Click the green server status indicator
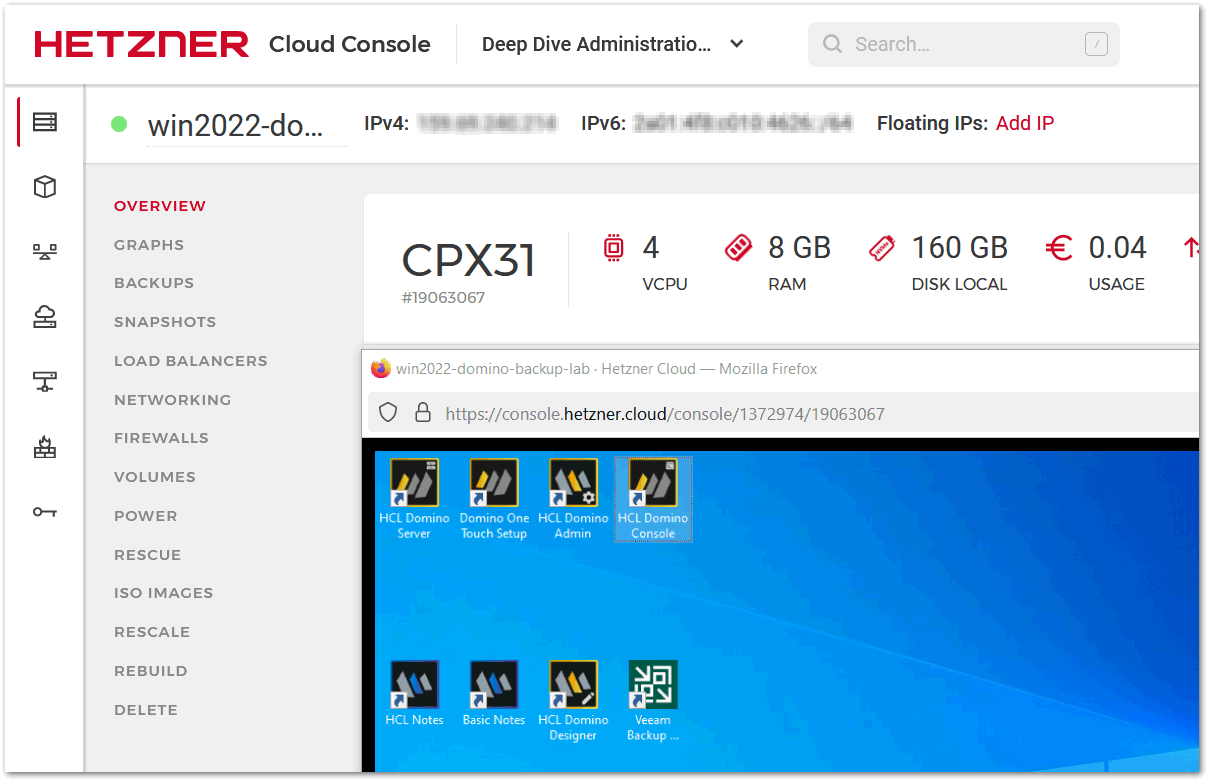The height and width of the screenshot is (781, 1208). [119, 124]
